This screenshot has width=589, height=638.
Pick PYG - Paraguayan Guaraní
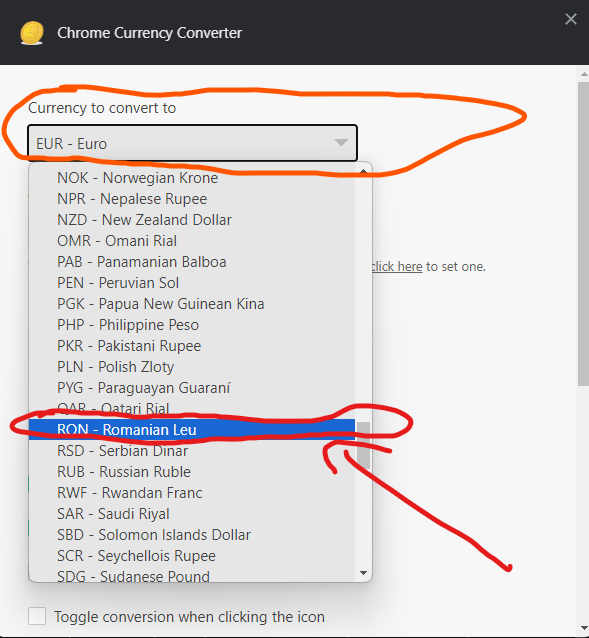click(x=192, y=388)
